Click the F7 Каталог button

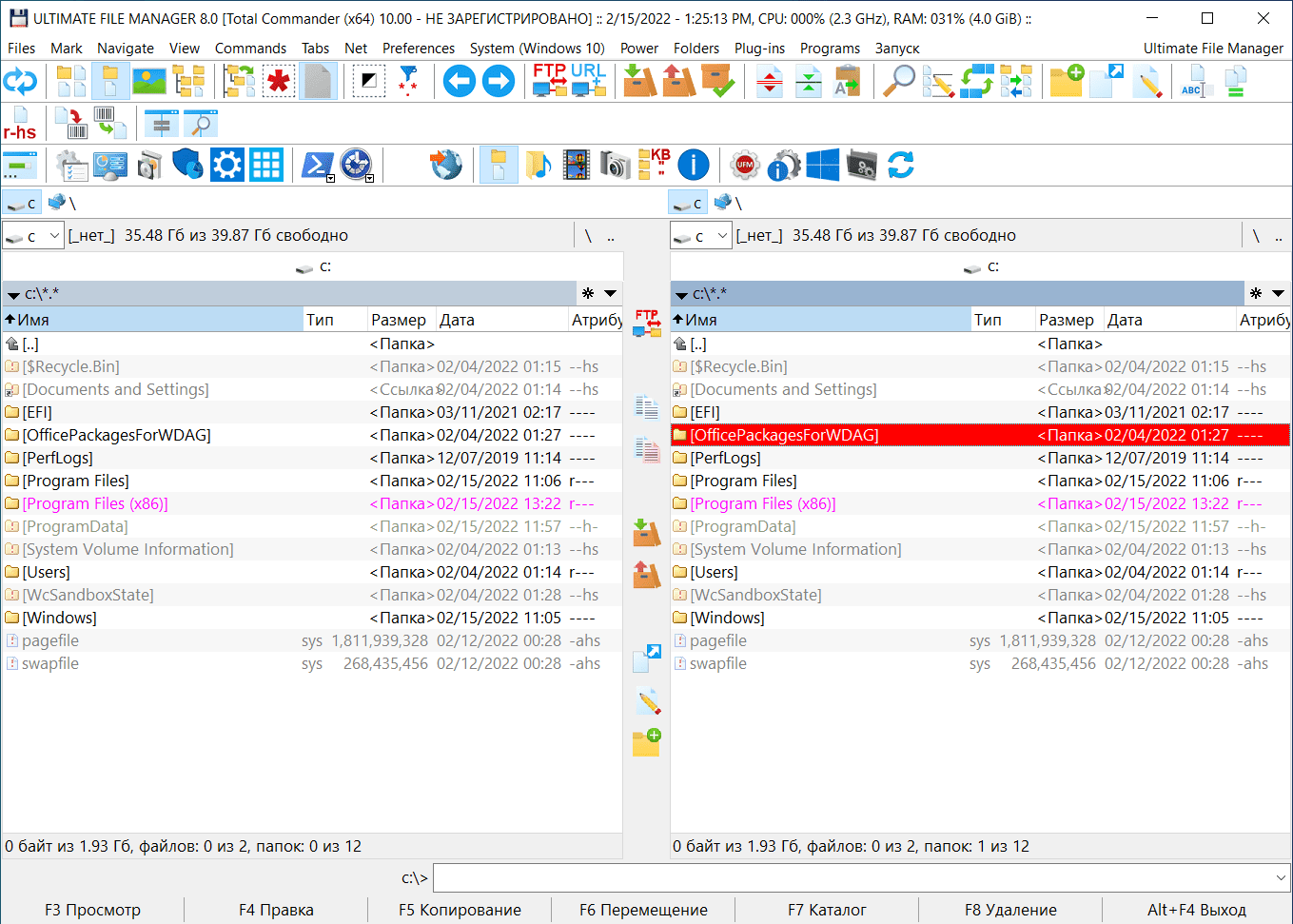827,910
